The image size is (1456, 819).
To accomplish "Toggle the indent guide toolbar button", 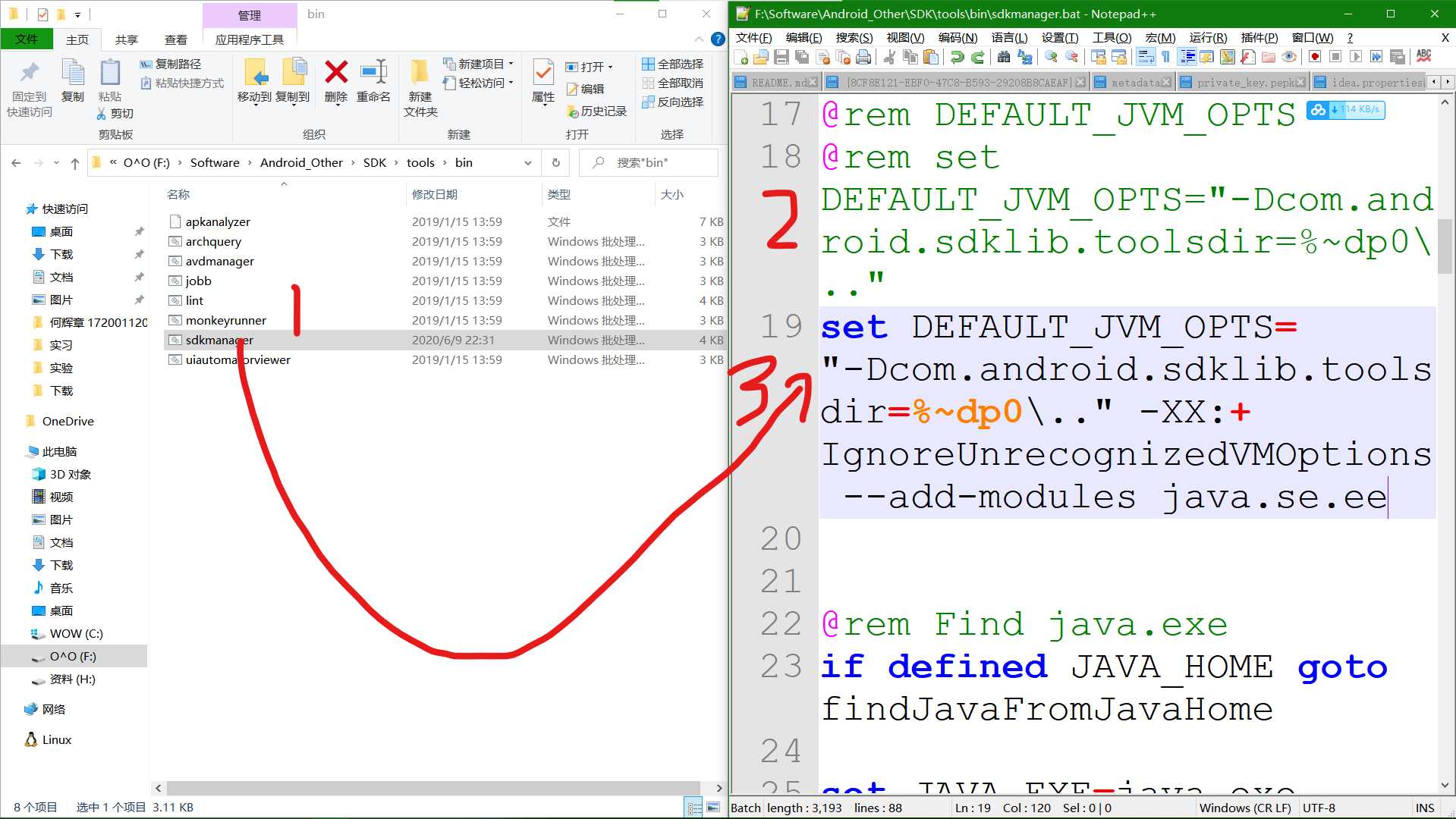I will pyautogui.click(x=1187, y=57).
